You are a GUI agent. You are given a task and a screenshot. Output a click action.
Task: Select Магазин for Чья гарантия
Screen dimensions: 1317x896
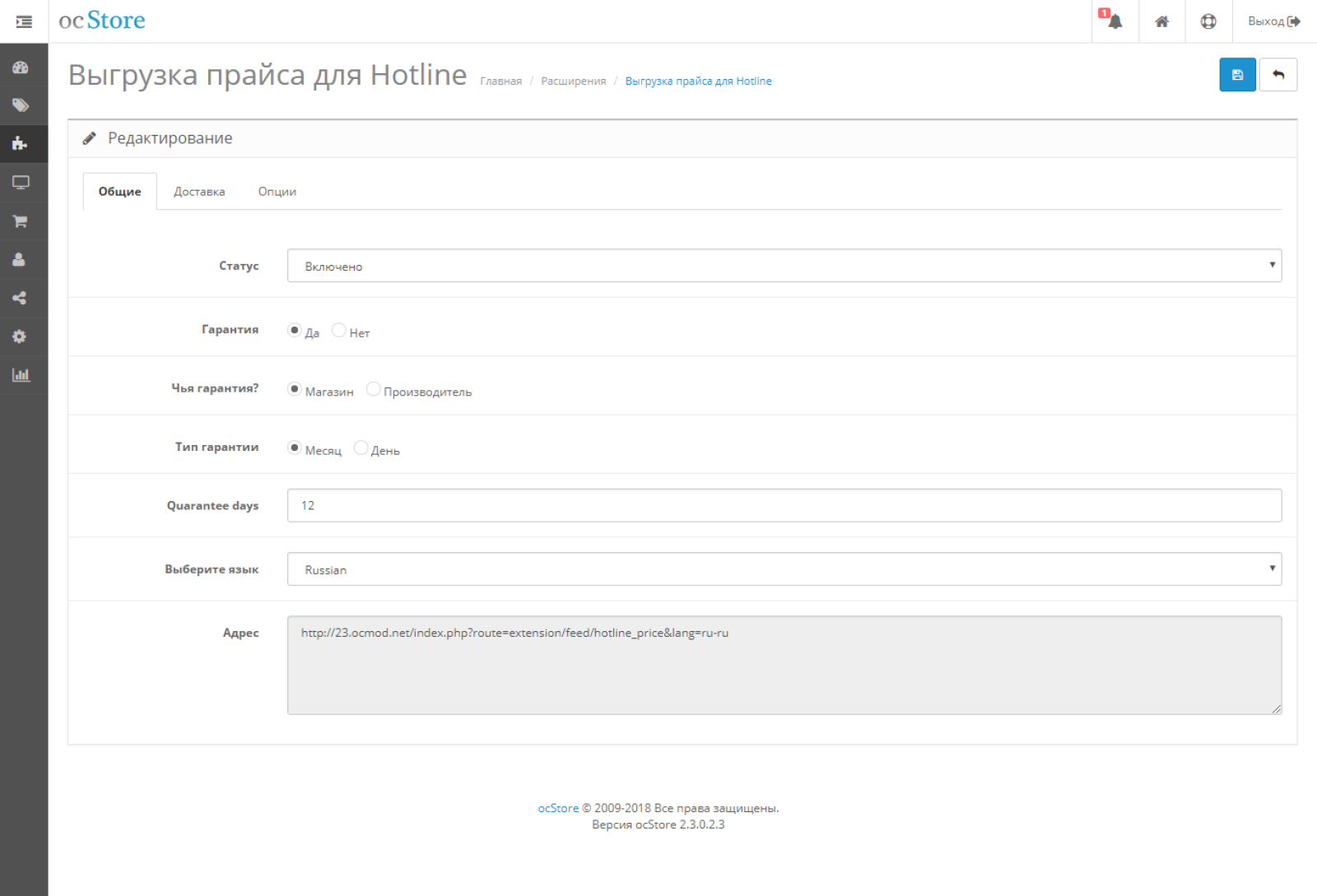pos(294,389)
